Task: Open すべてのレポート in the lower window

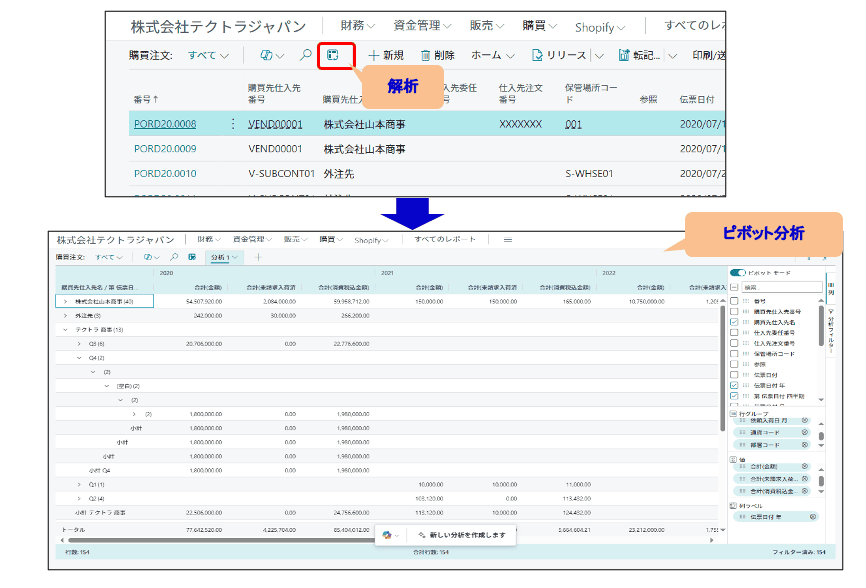Action: pyautogui.click(x=445, y=239)
